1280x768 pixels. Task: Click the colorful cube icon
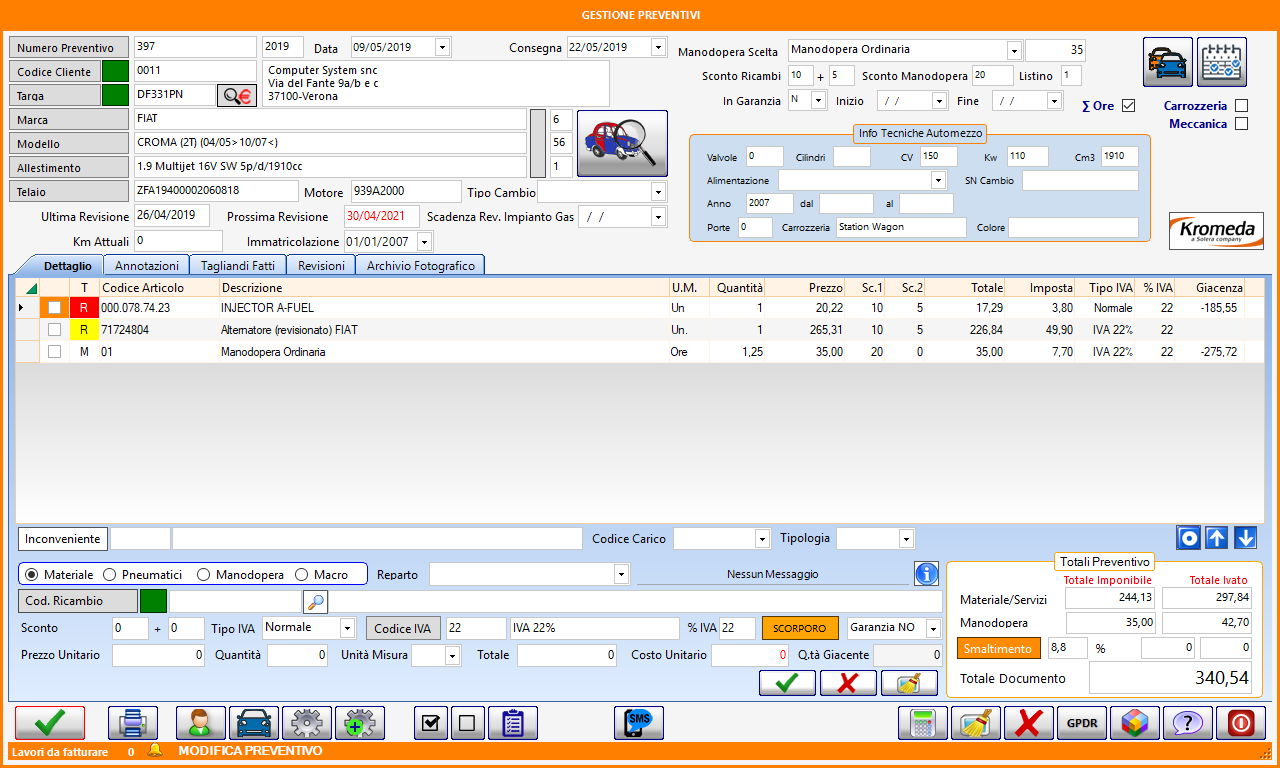coord(1135,722)
